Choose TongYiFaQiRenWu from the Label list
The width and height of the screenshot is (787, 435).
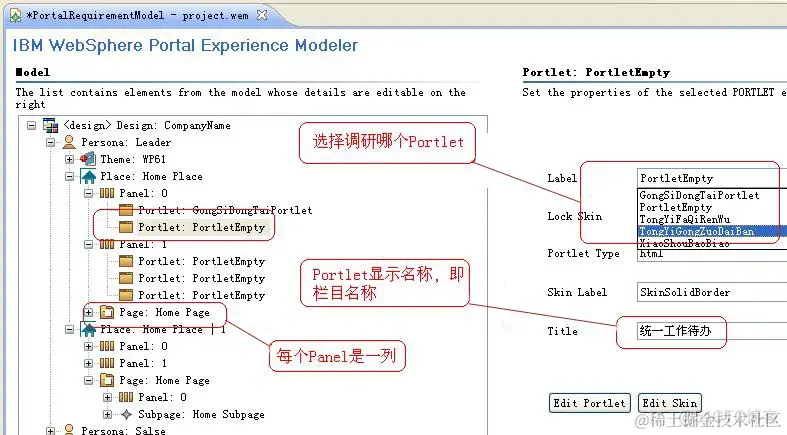[712, 220]
